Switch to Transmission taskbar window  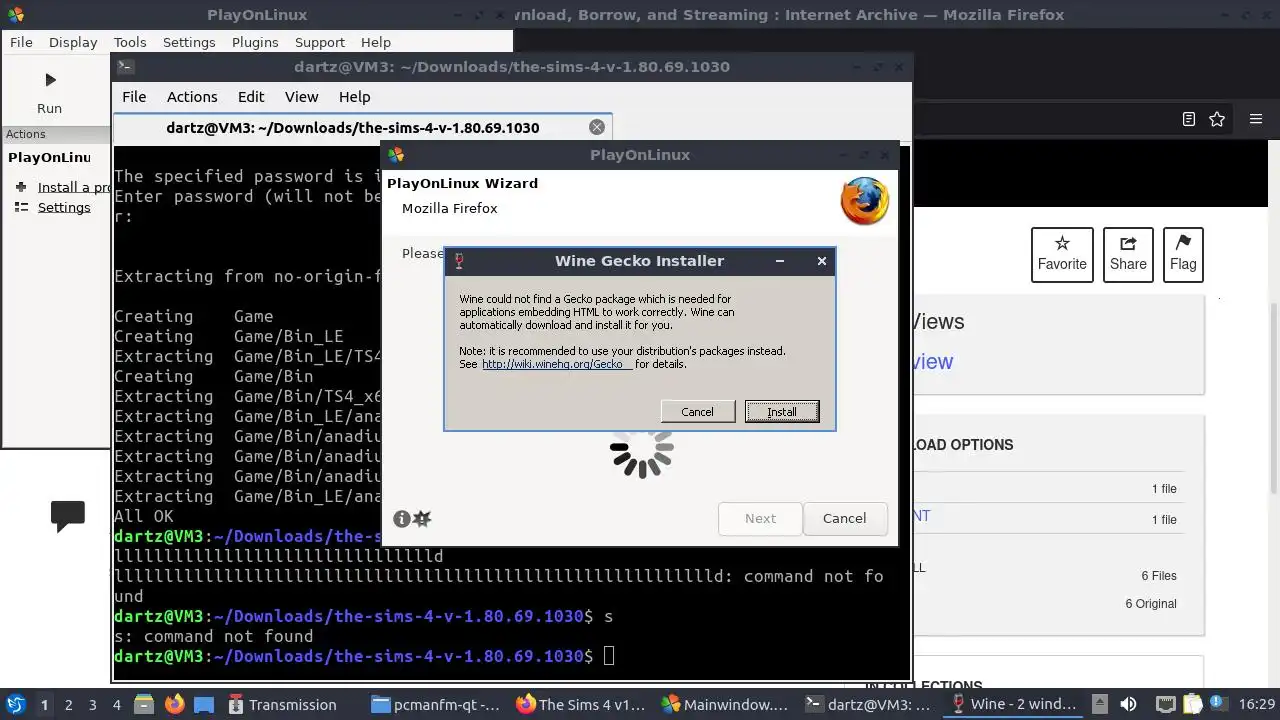284,704
